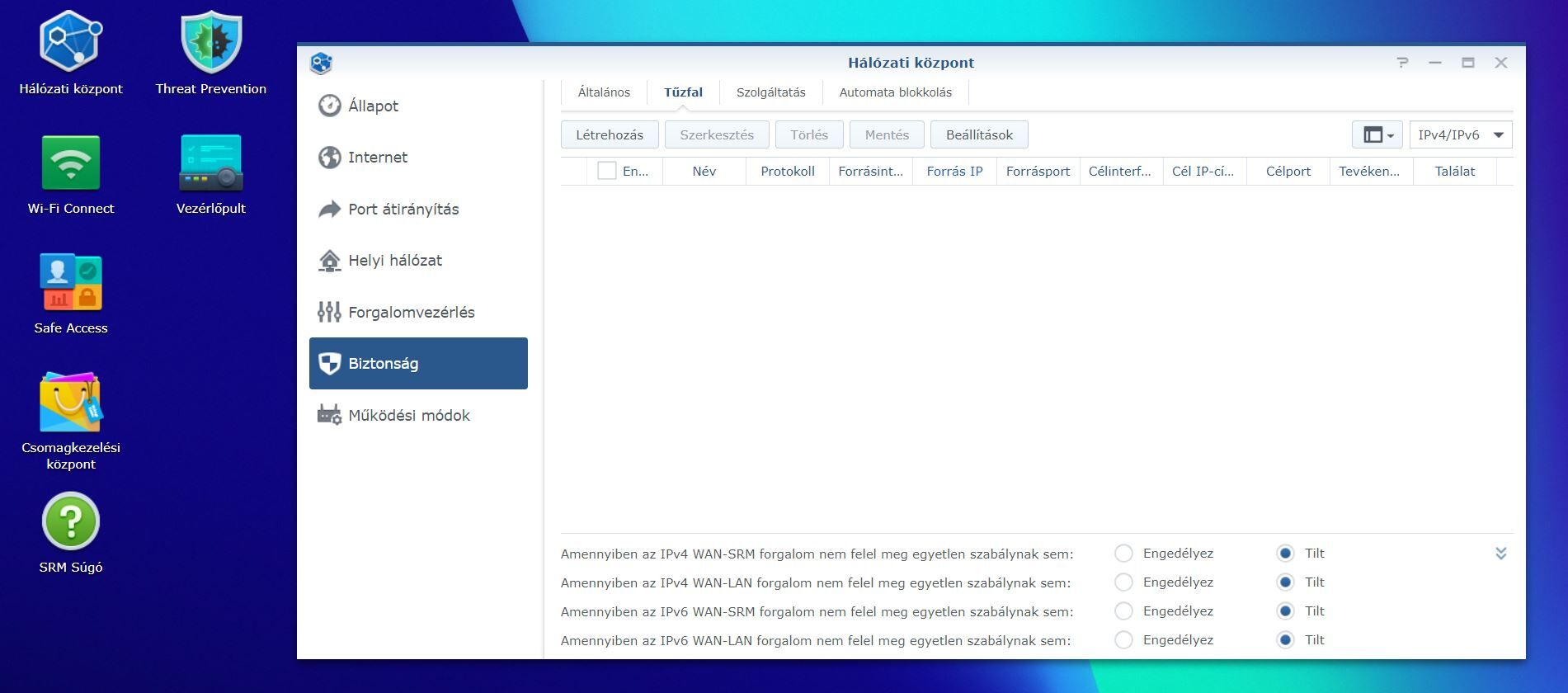Screen dimensions: 1568x693
Task: Open Csomagkezelési központ package center icon
Action: [71, 421]
